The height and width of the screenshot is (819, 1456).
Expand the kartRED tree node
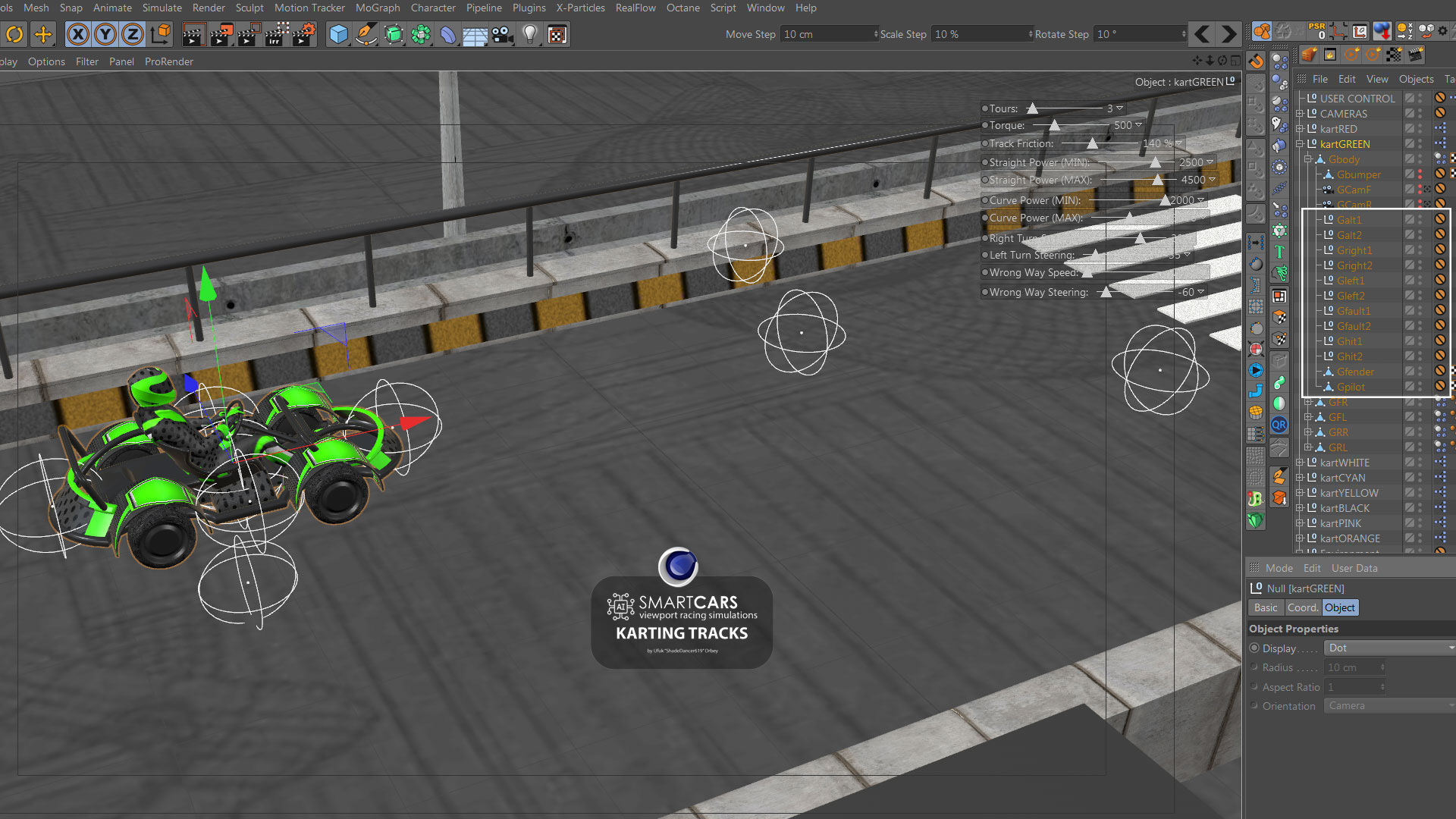pos(1300,129)
